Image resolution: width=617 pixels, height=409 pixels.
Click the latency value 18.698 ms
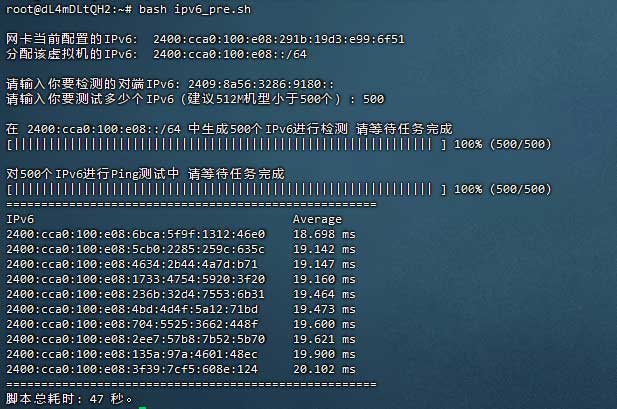point(324,234)
